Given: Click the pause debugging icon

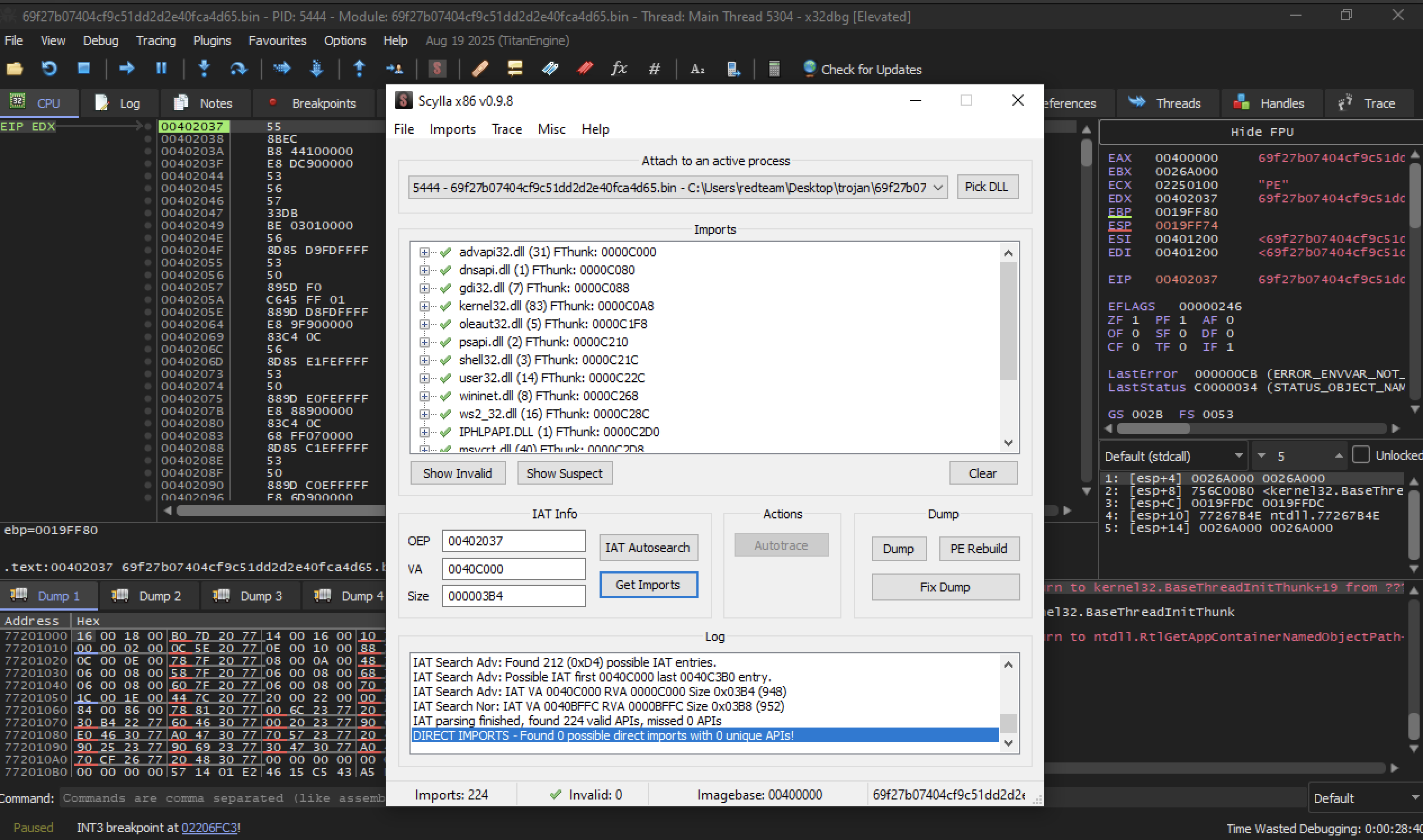Looking at the screenshot, I should [x=161, y=69].
